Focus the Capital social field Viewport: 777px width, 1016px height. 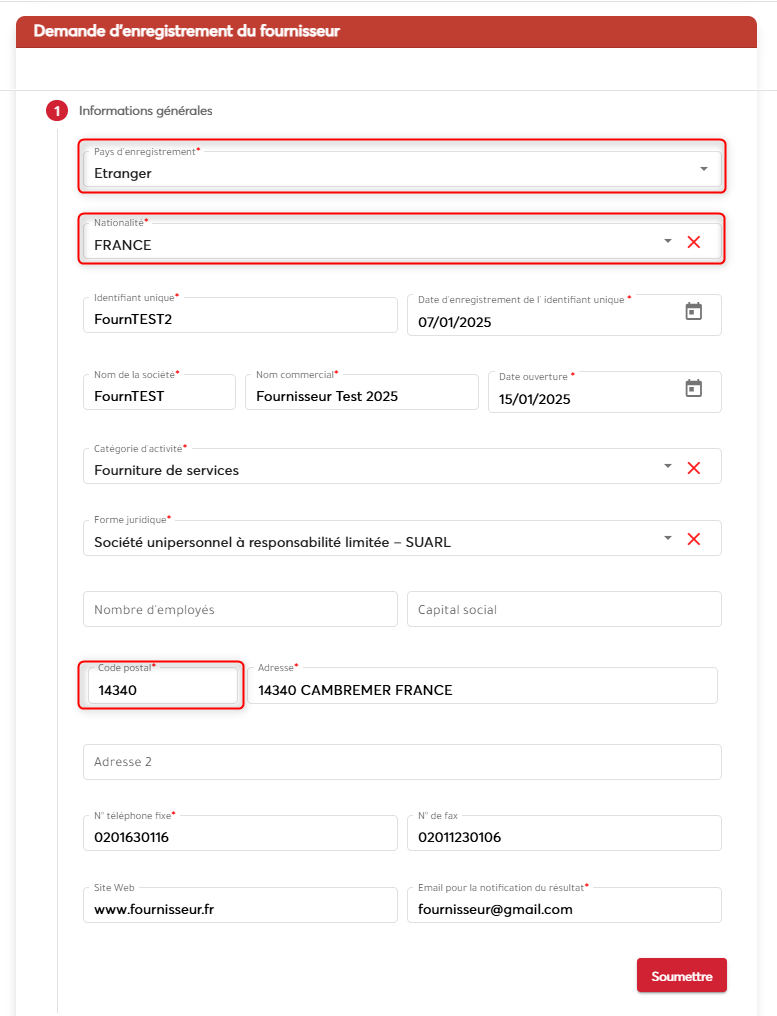[564, 609]
